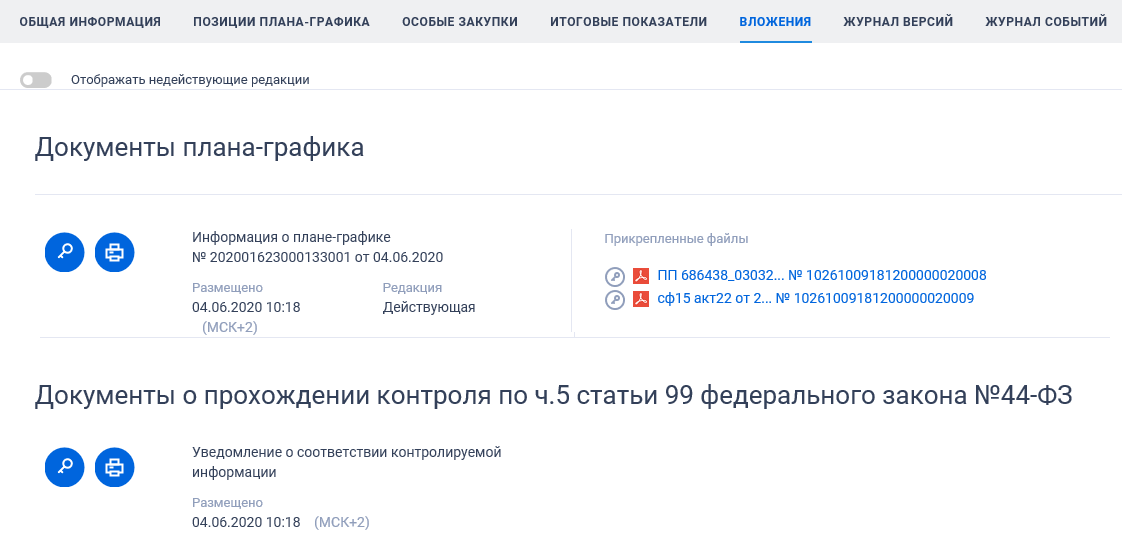Toggle display of inactive revisions
This screenshot has width=1122, height=551.
[36, 80]
